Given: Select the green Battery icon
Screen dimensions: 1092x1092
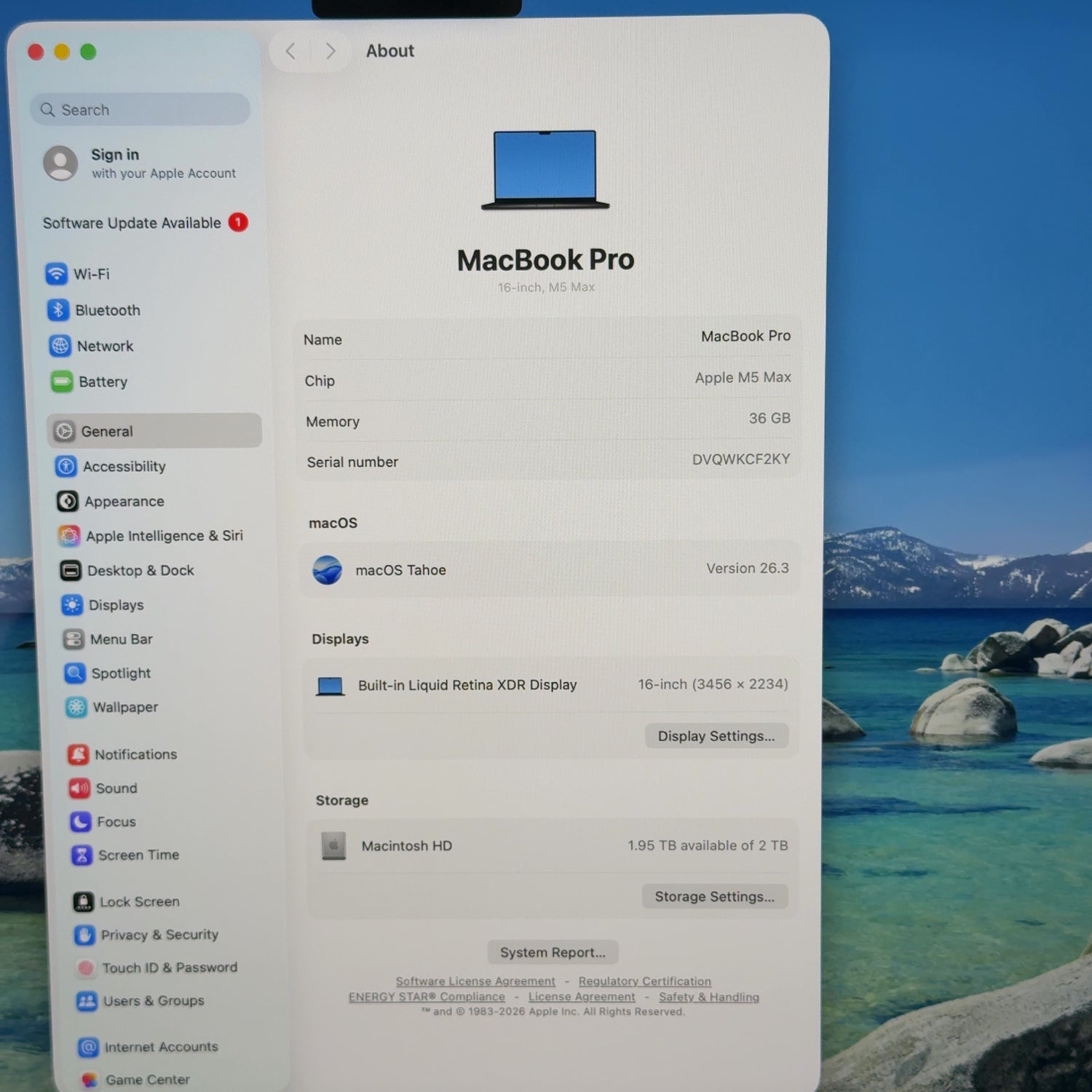Looking at the screenshot, I should click(62, 381).
